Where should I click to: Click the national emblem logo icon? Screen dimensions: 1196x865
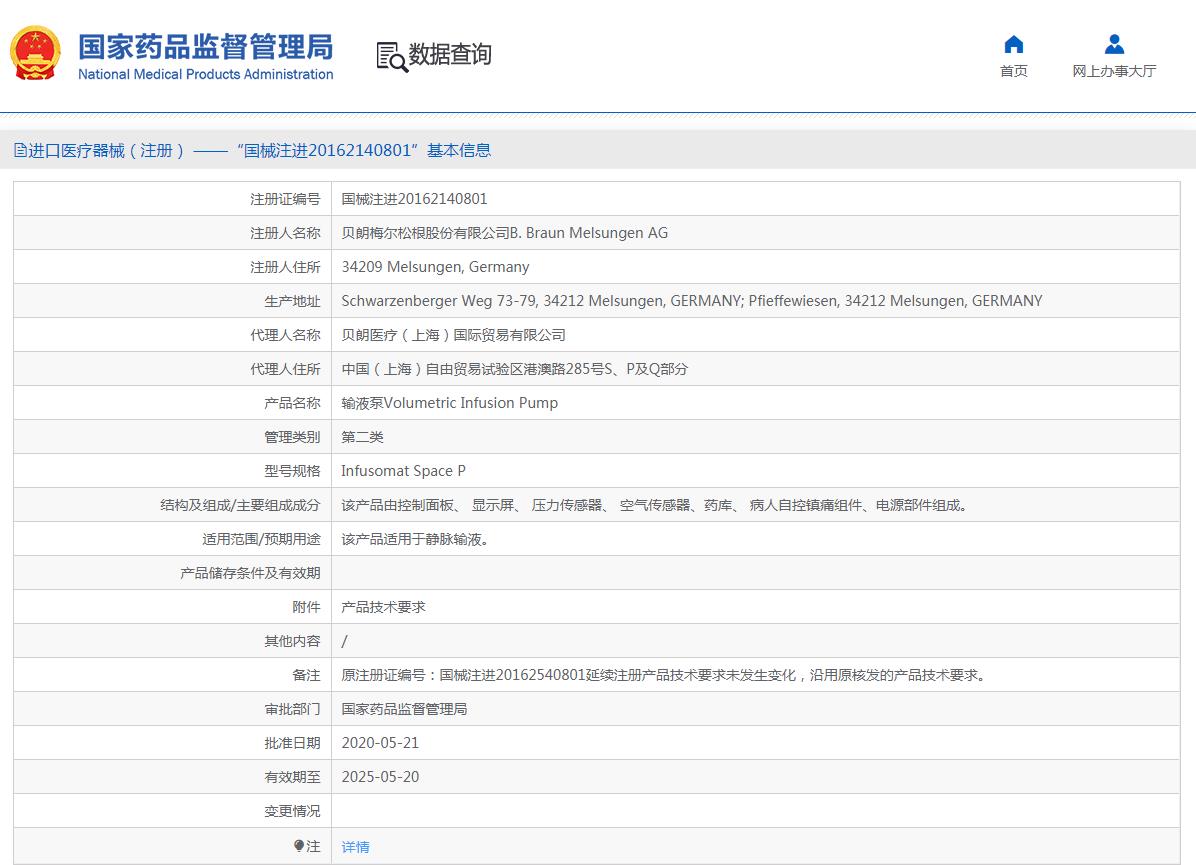[35, 53]
